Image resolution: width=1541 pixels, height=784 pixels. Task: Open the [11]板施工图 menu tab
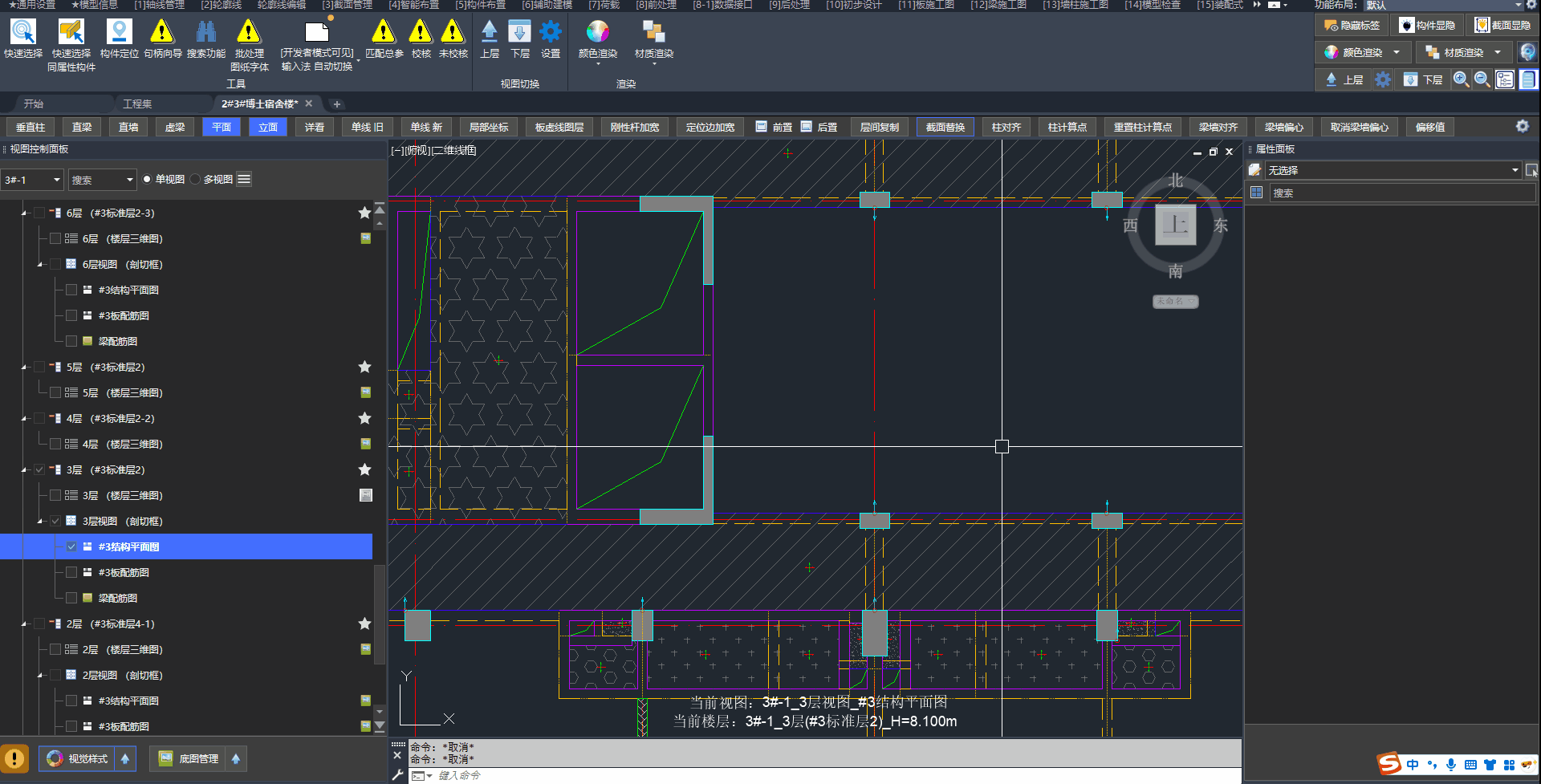pos(925,5)
